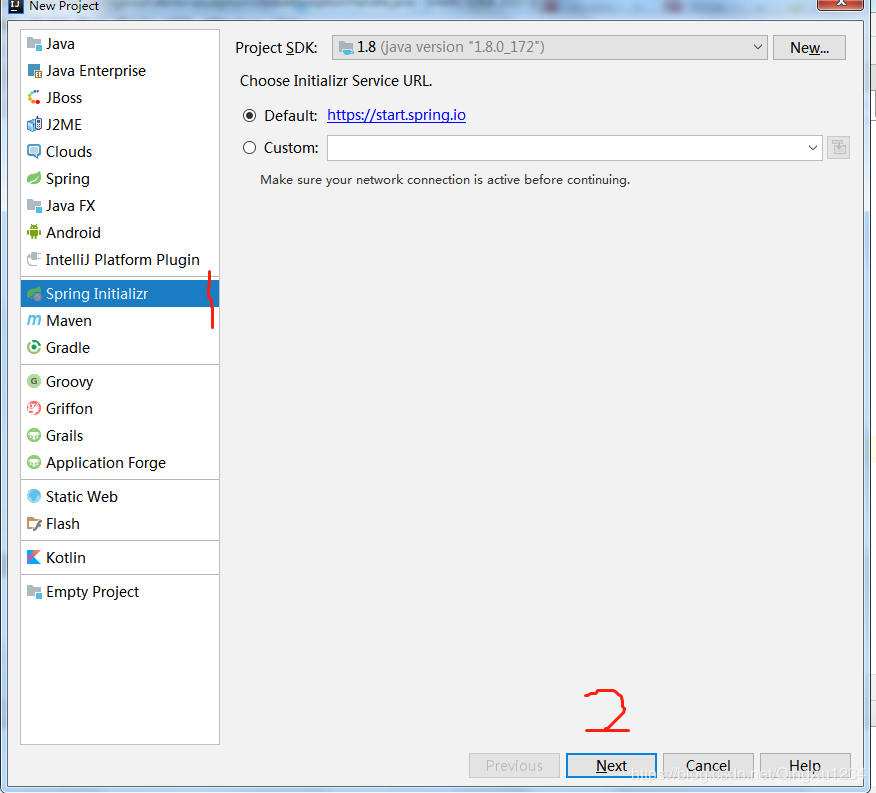Click the Kotlin icon

click(x=34, y=557)
